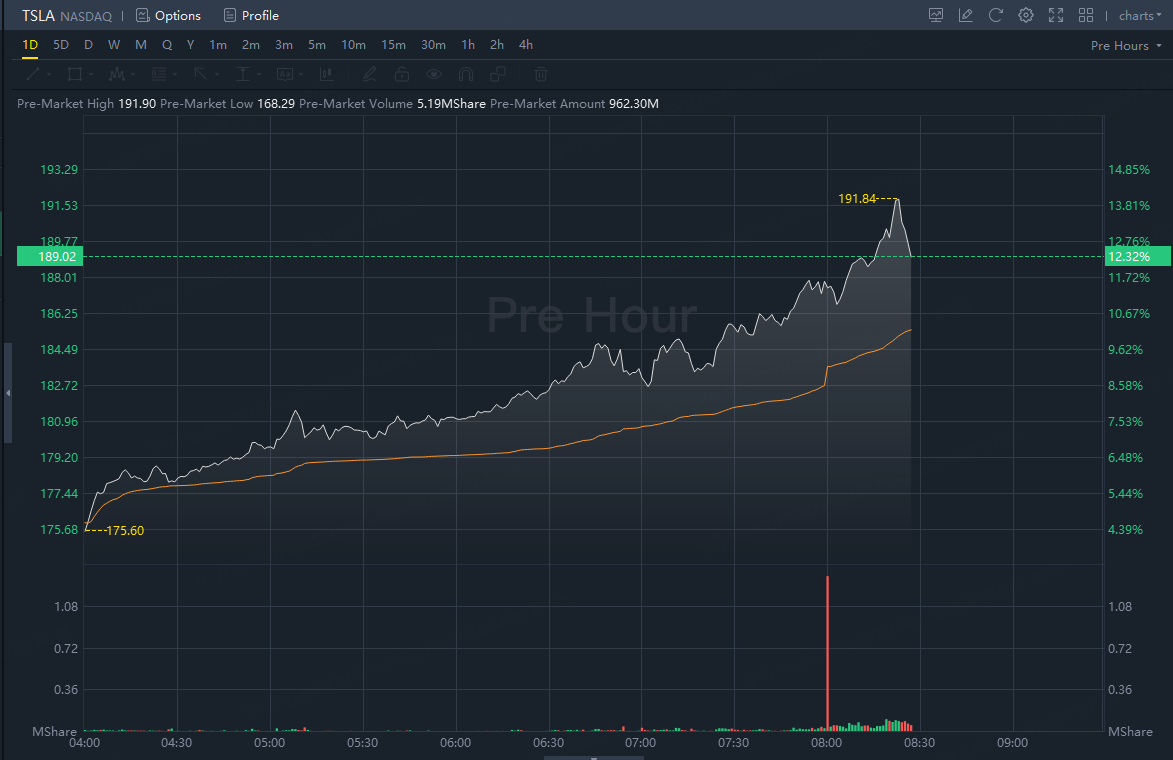Click the Pre-Market High 191.90 value
The height and width of the screenshot is (760, 1173).
[x=137, y=104]
